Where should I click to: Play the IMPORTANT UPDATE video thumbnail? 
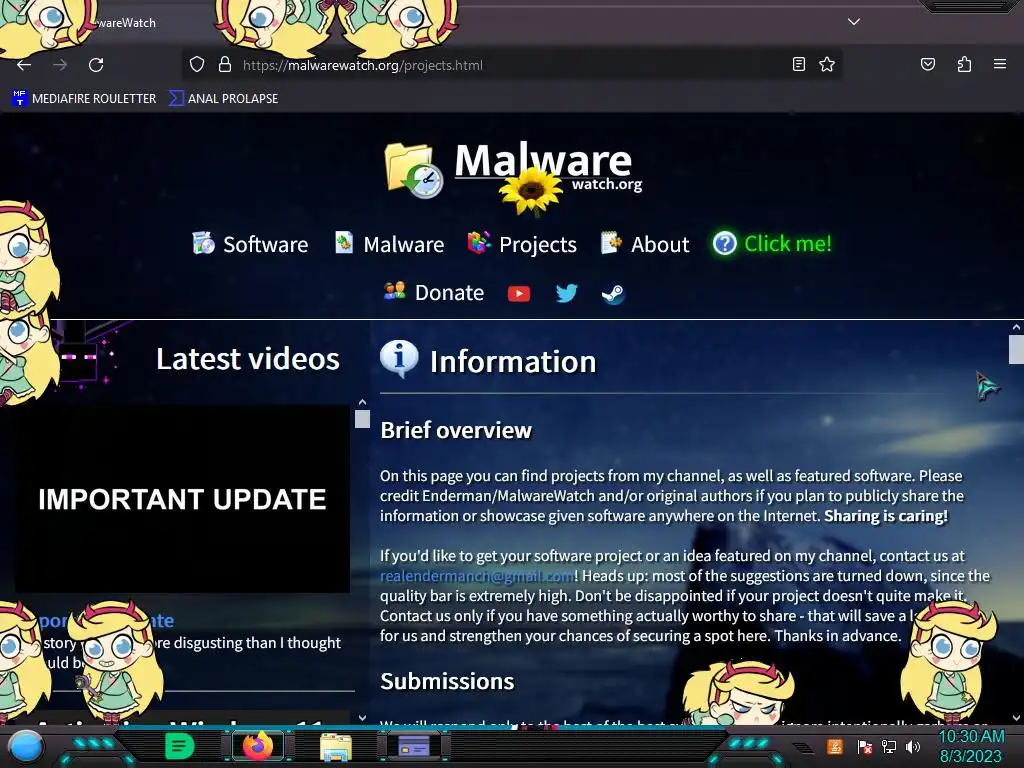[x=182, y=499]
